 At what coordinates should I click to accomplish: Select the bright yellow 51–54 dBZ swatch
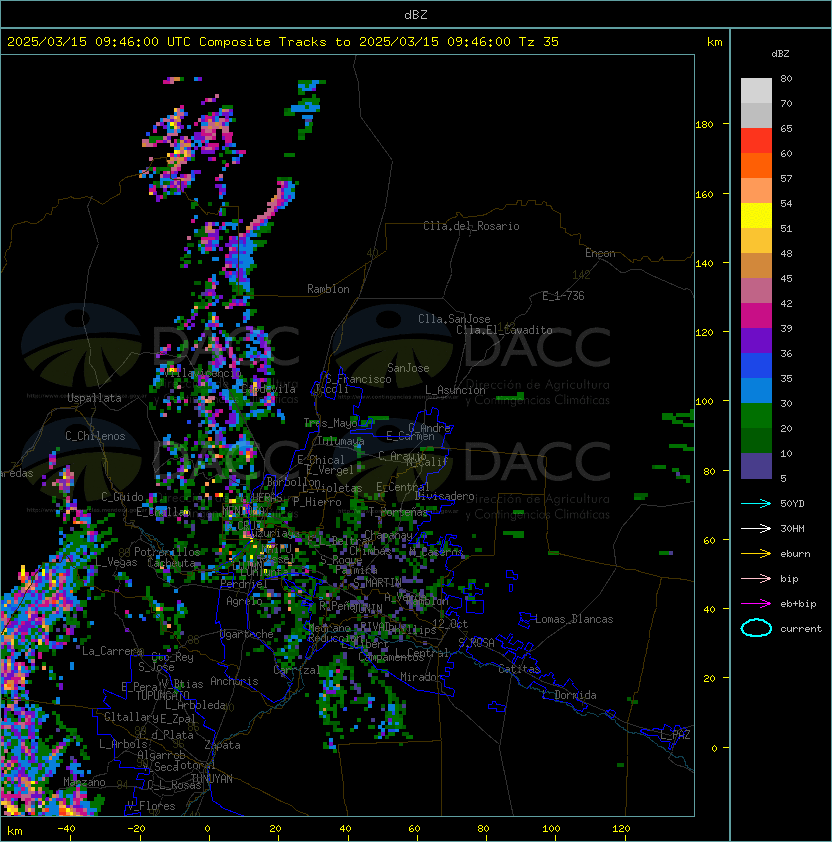(756, 216)
